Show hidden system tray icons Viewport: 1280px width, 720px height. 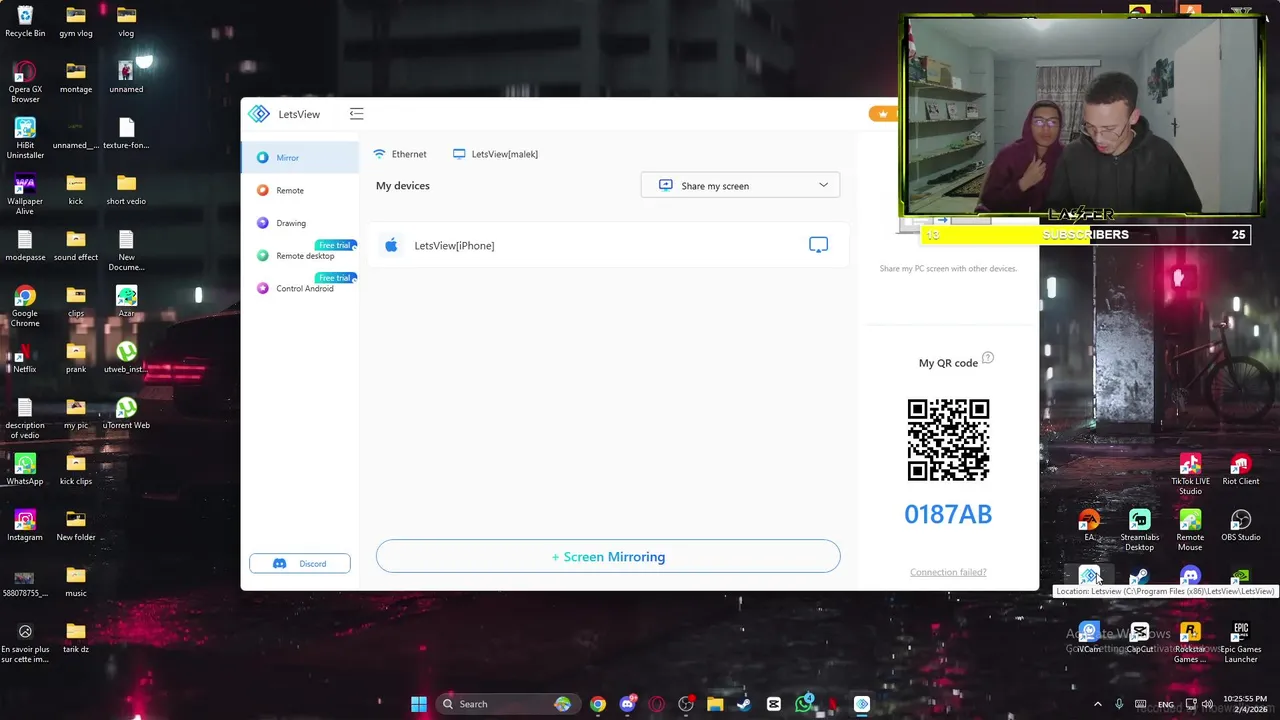click(1097, 704)
